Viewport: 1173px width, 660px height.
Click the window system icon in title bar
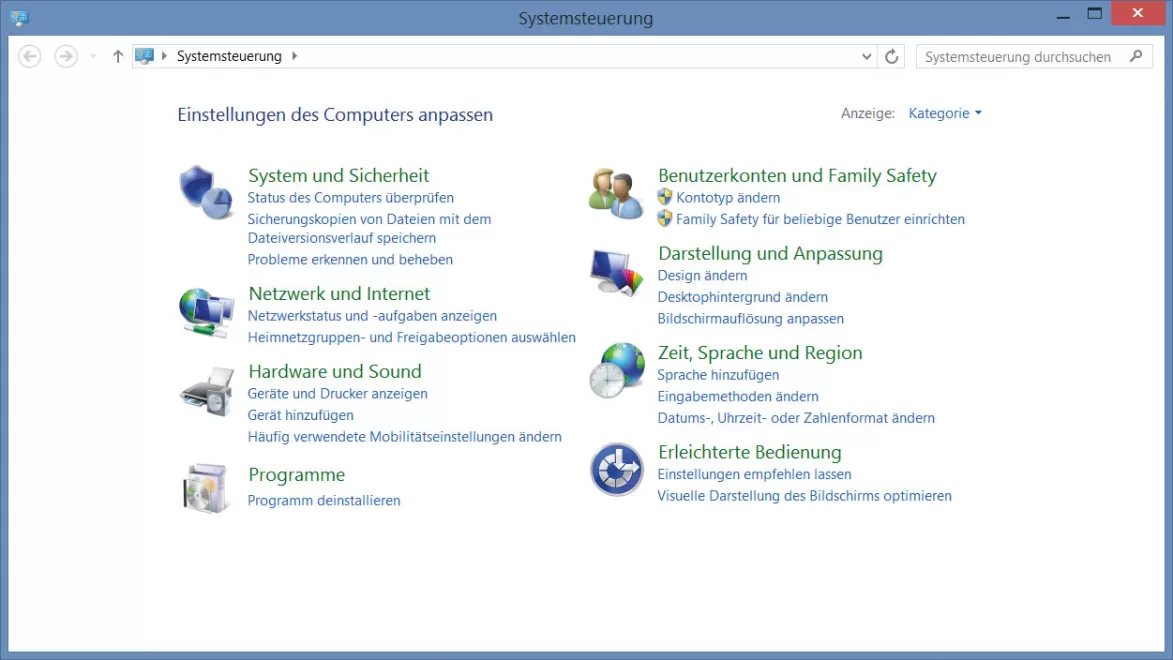coord(19,17)
